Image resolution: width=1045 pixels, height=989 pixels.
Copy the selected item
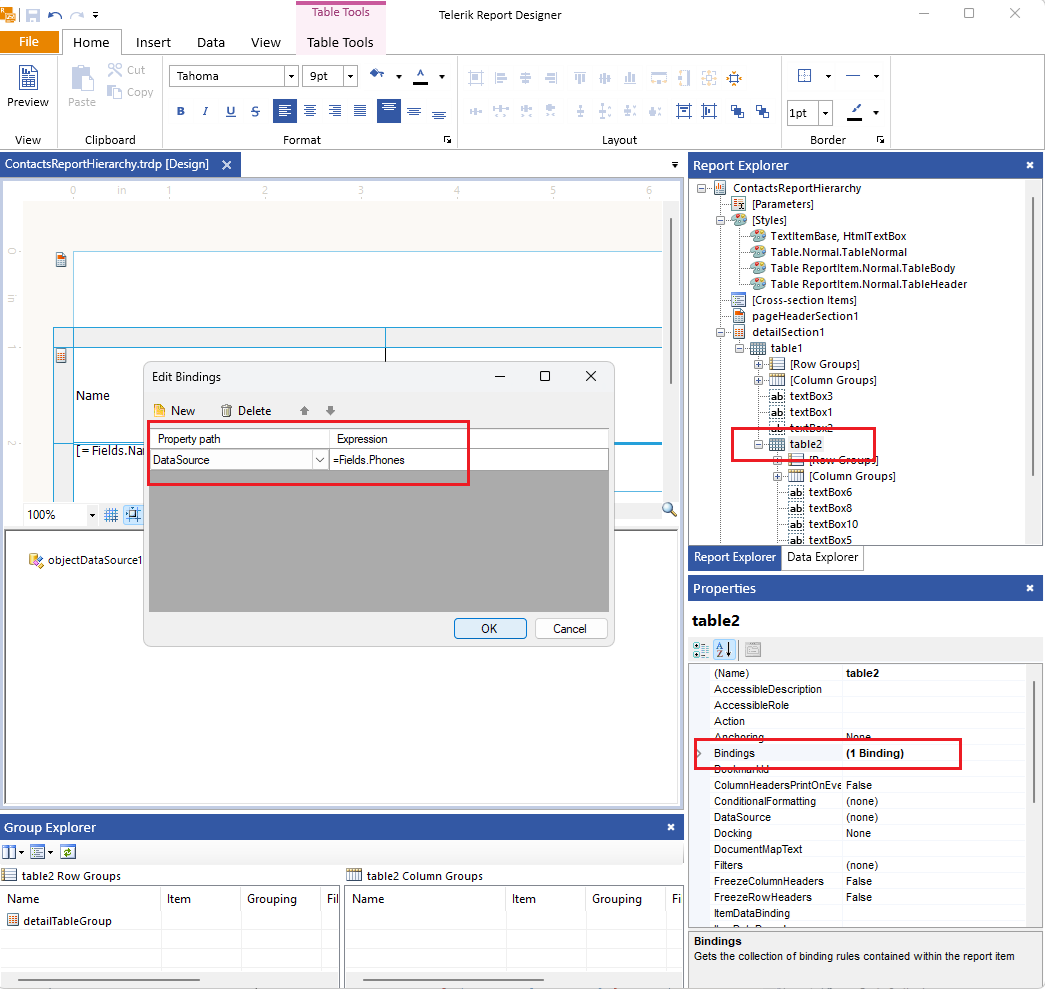click(x=130, y=92)
